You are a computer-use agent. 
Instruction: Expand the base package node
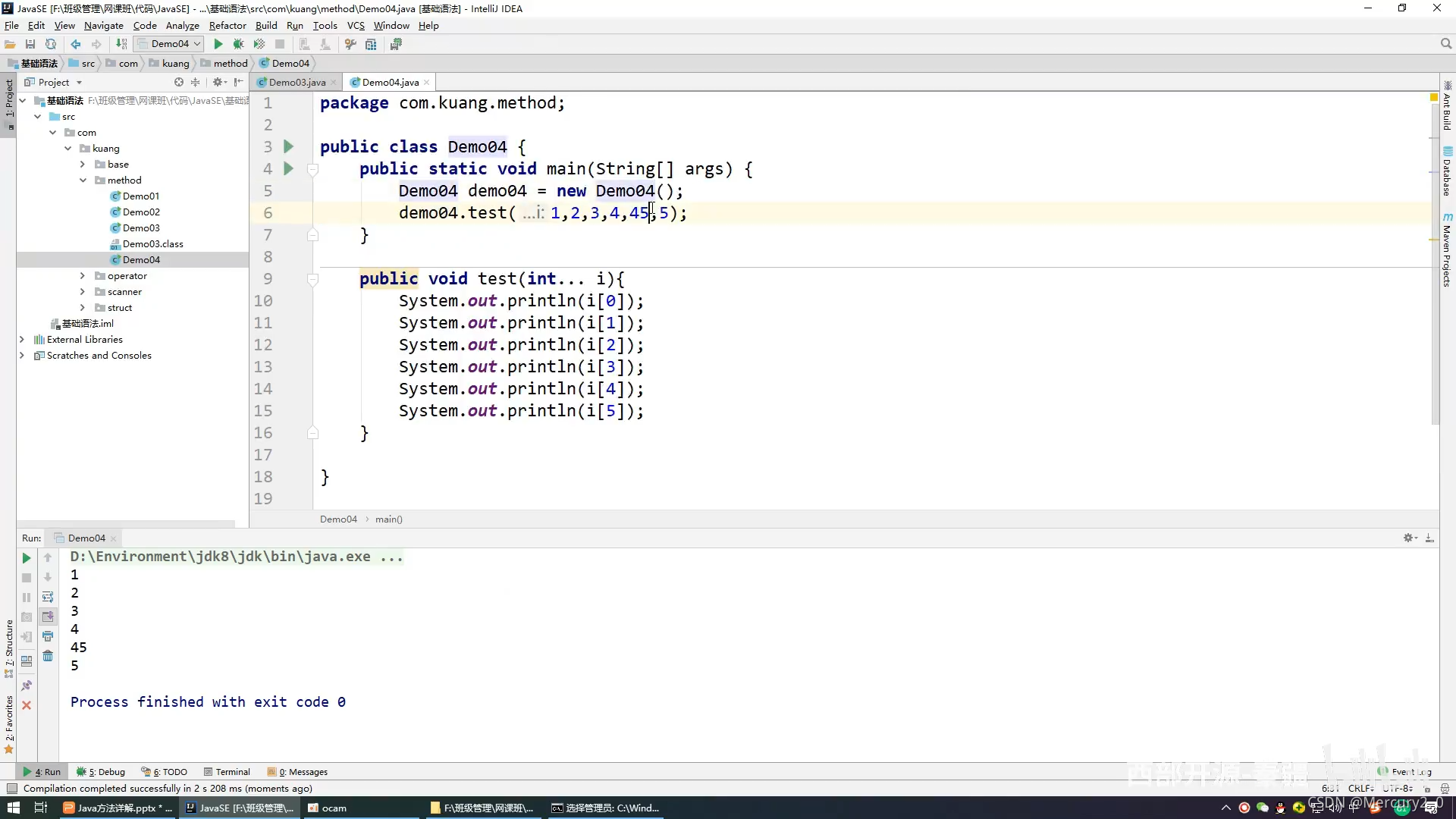[83, 165]
